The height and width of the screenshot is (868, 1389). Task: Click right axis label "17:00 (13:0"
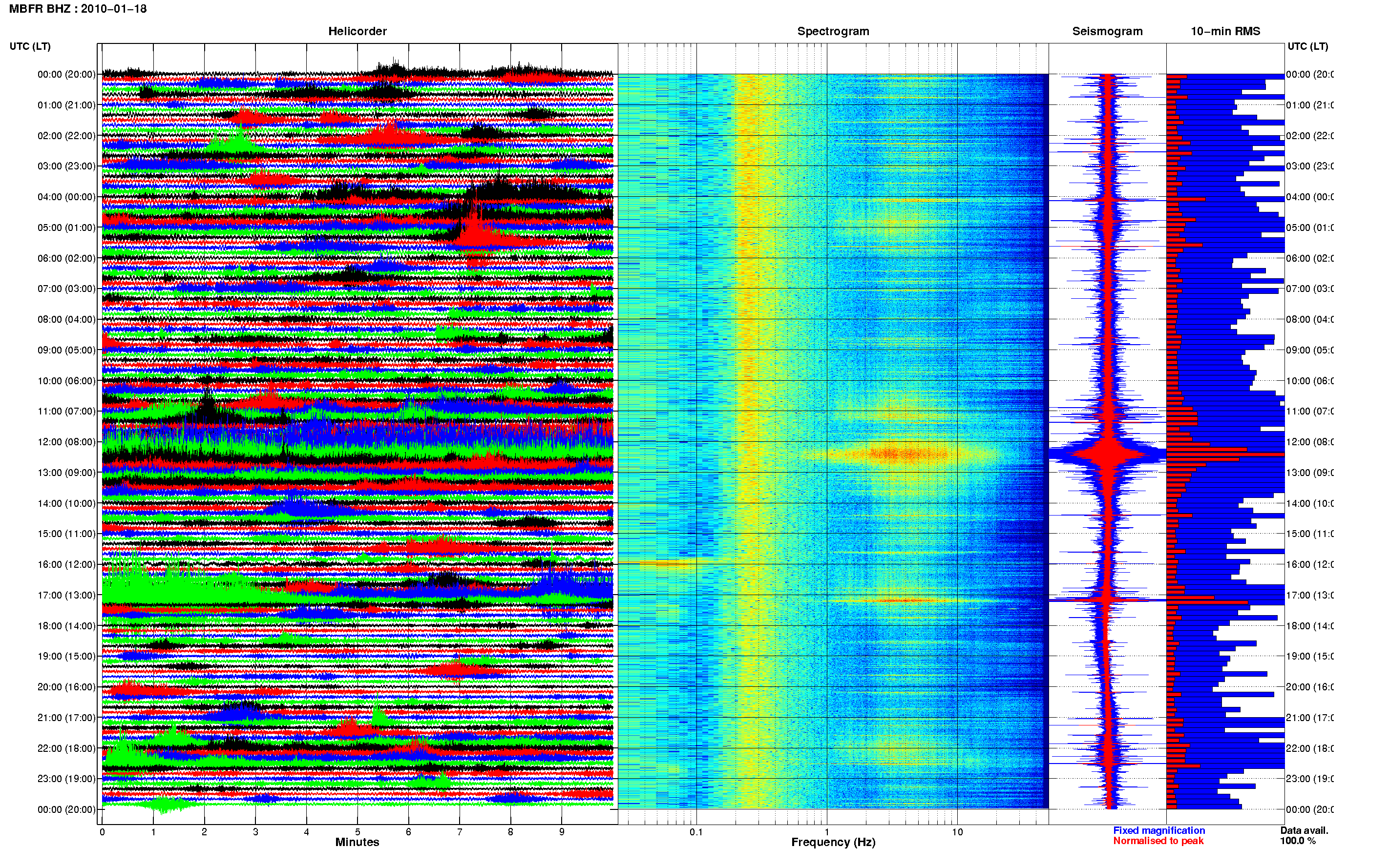(1310, 595)
